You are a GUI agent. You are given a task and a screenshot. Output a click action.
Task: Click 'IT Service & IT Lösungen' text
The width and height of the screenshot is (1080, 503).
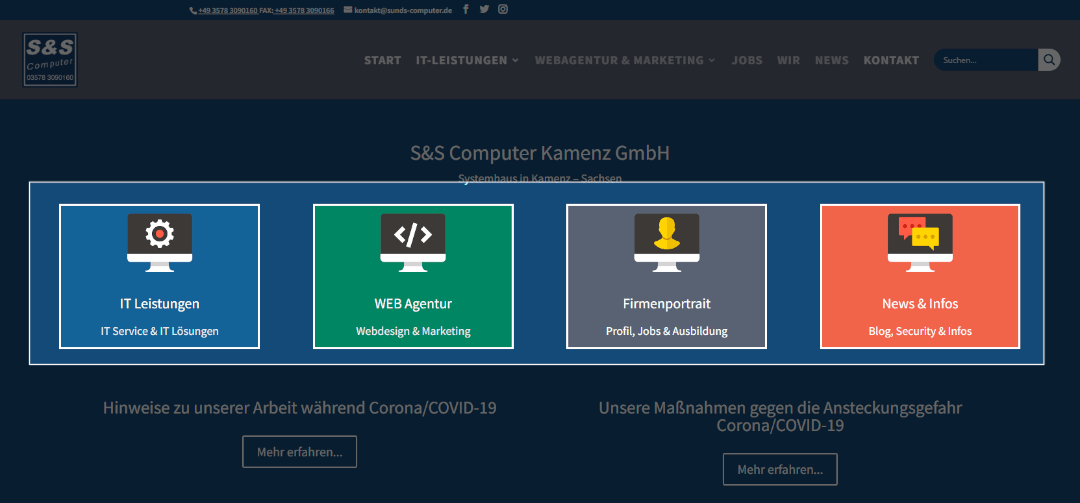(x=160, y=331)
